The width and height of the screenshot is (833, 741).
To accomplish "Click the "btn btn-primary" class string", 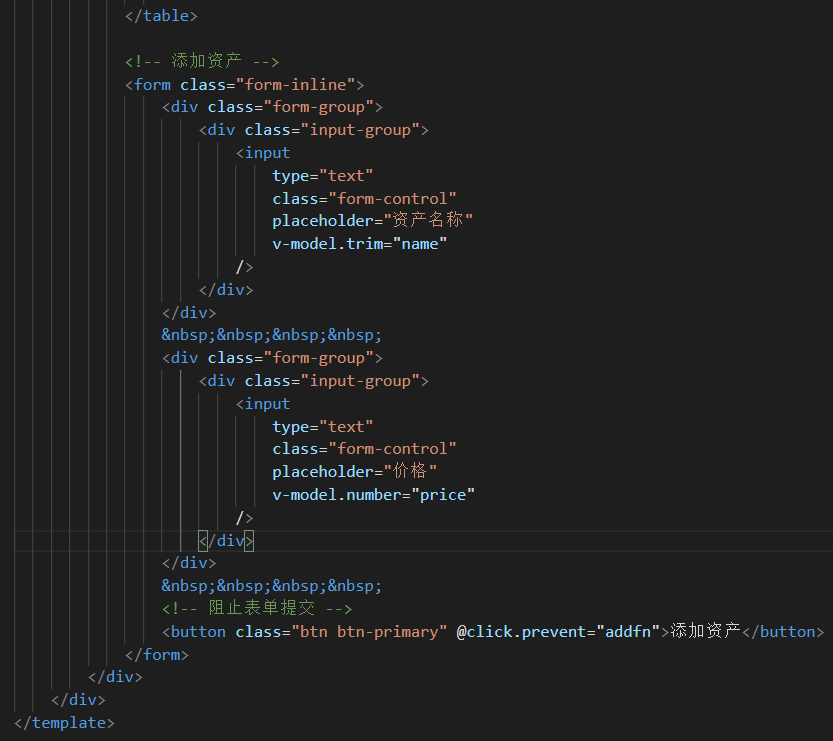I will pyautogui.click(x=369, y=632).
